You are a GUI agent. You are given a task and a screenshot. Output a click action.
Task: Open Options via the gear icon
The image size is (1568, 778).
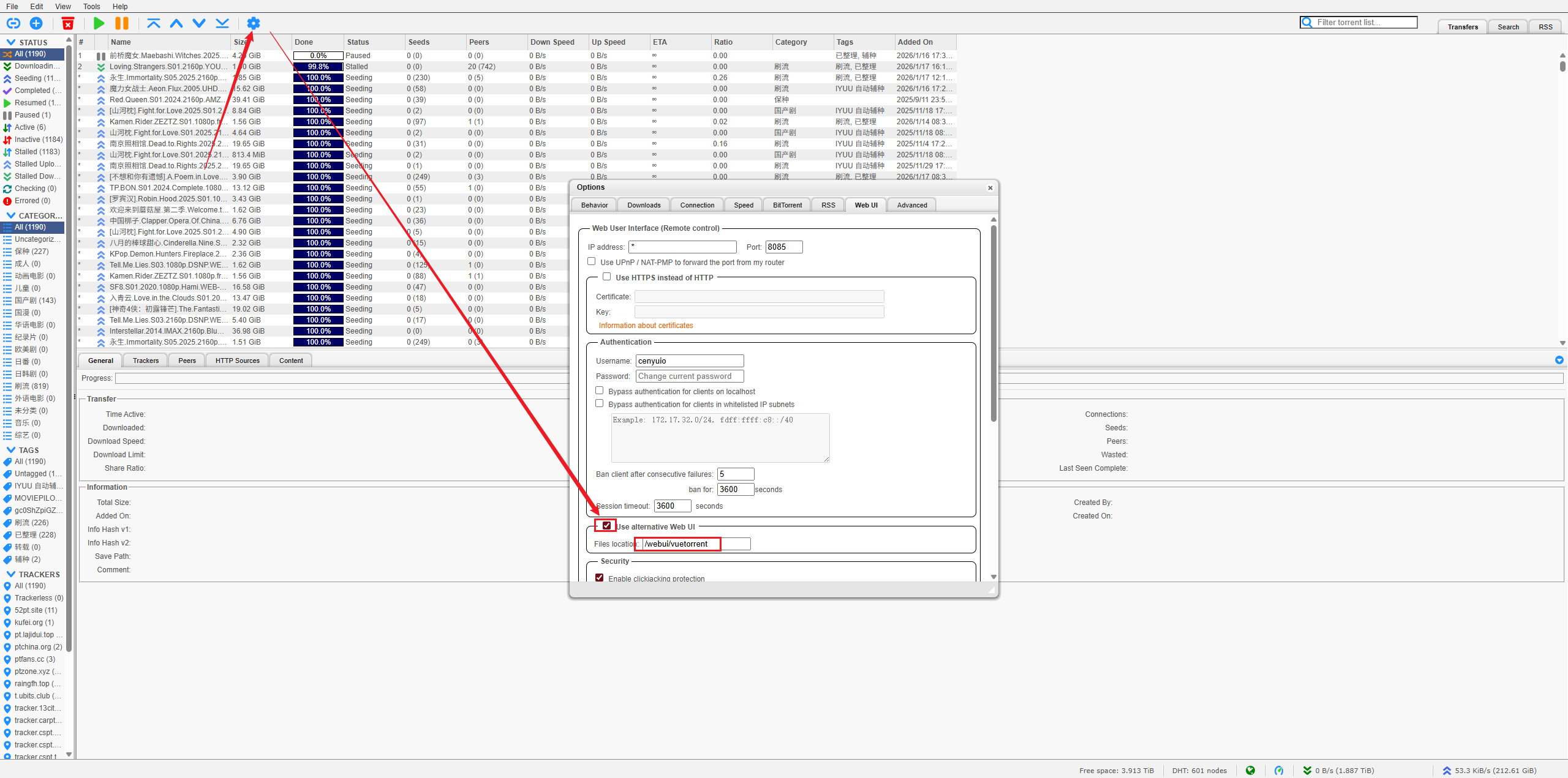[x=253, y=23]
